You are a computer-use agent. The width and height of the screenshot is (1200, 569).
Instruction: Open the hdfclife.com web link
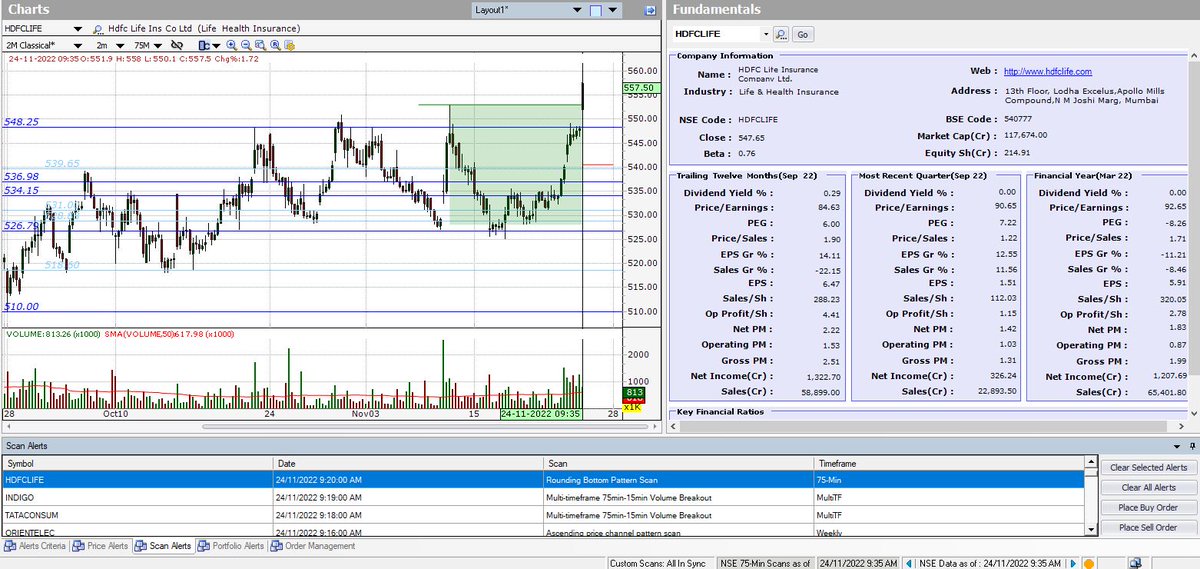(1047, 72)
